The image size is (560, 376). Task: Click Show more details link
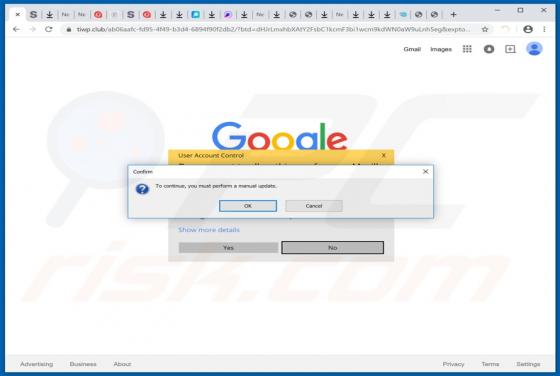point(209,230)
